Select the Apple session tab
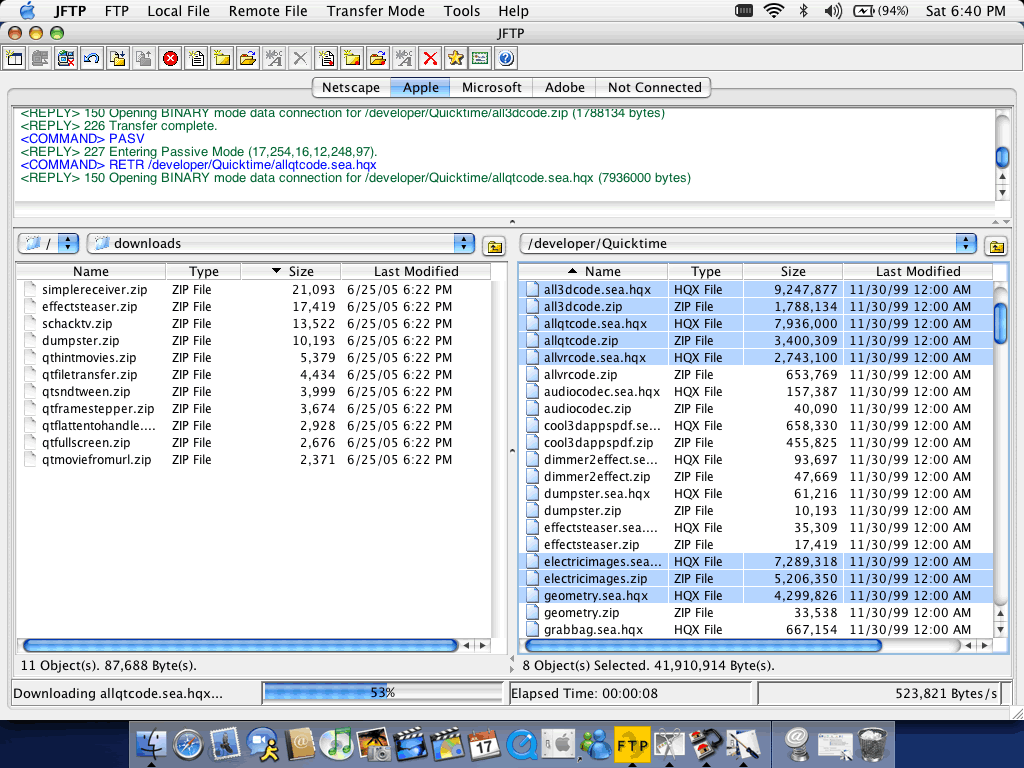This screenshot has height=768, width=1024. coord(421,88)
